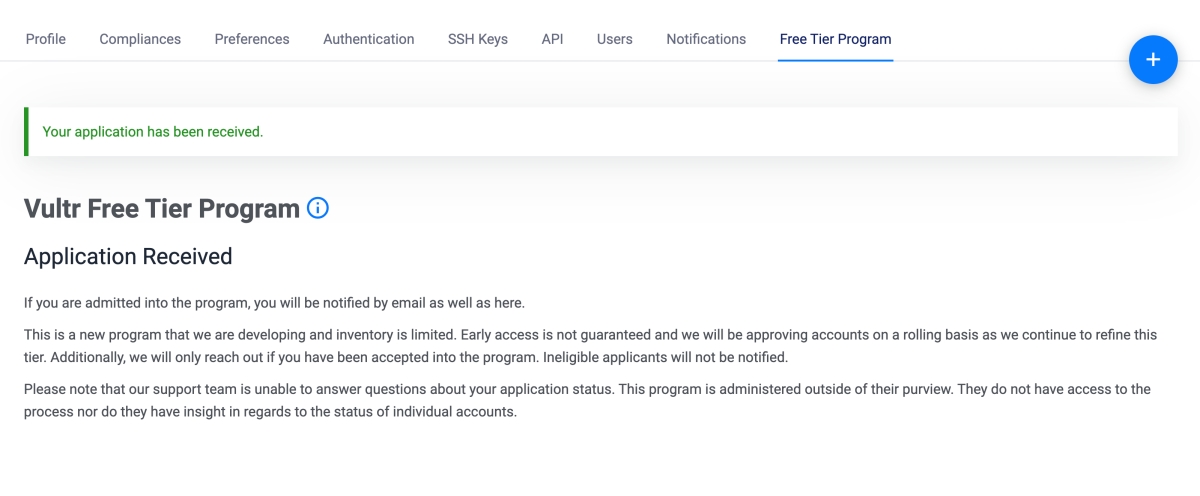Click the Application Received subheading
The width and height of the screenshot is (1200, 496).
point(128,257)
